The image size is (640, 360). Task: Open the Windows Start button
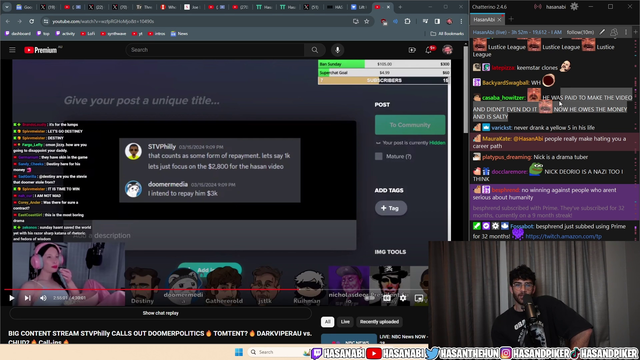point(239,352)
